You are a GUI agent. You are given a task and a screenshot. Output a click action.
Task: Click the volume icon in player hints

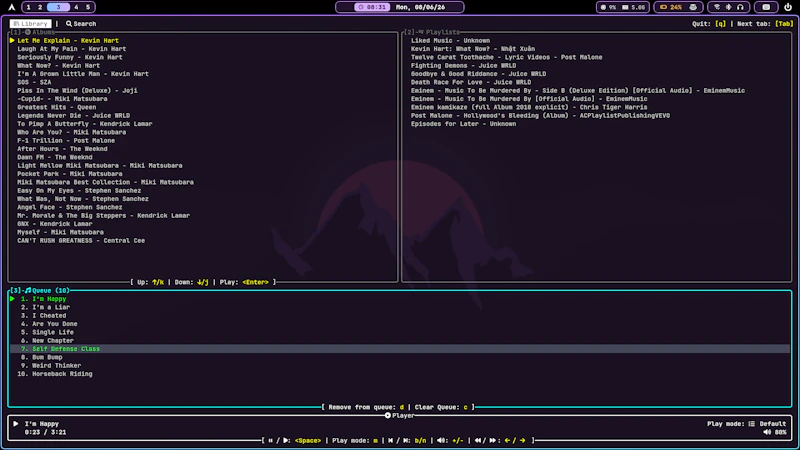pos(441,440)
